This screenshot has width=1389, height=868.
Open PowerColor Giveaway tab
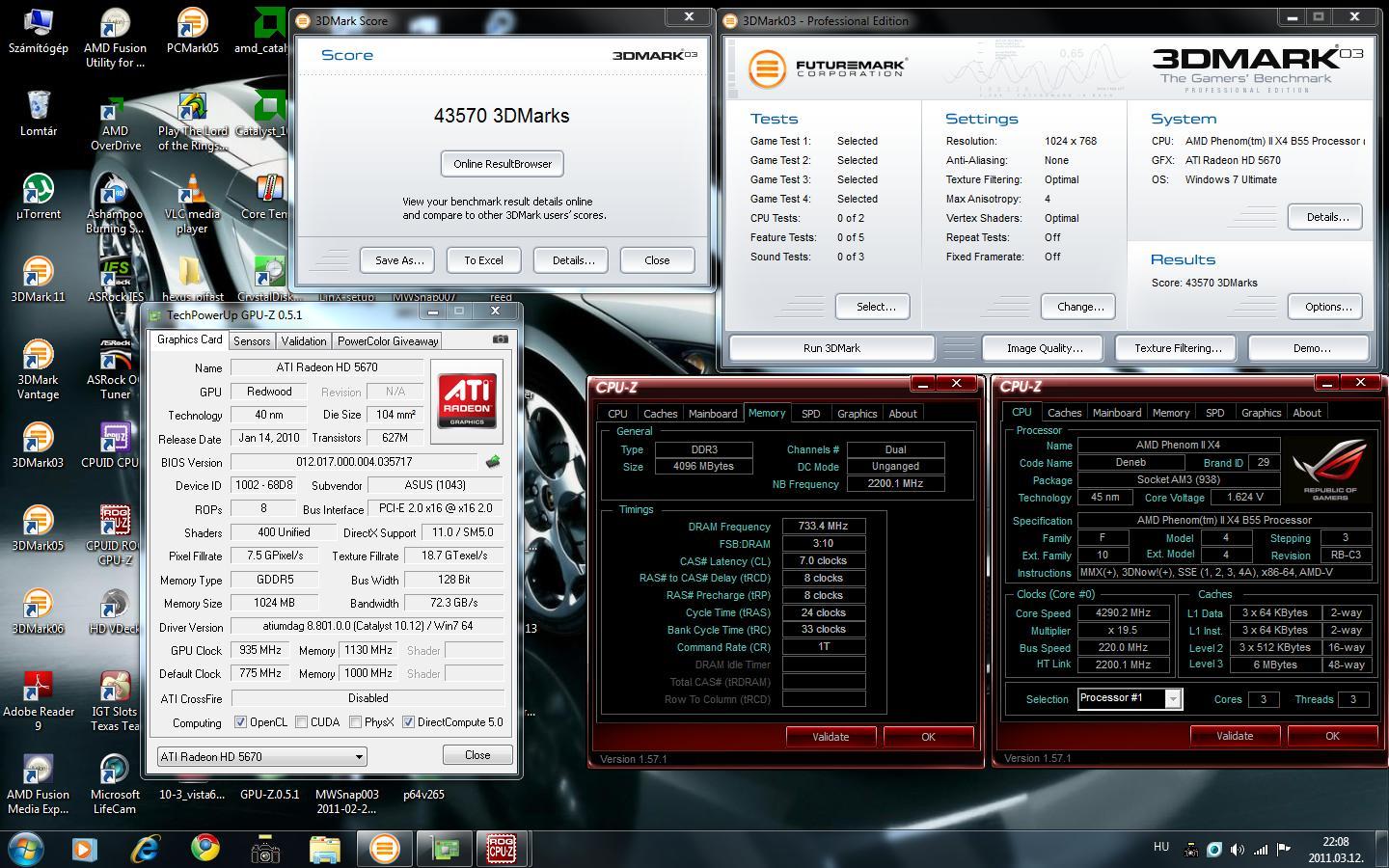click(388, 340)
